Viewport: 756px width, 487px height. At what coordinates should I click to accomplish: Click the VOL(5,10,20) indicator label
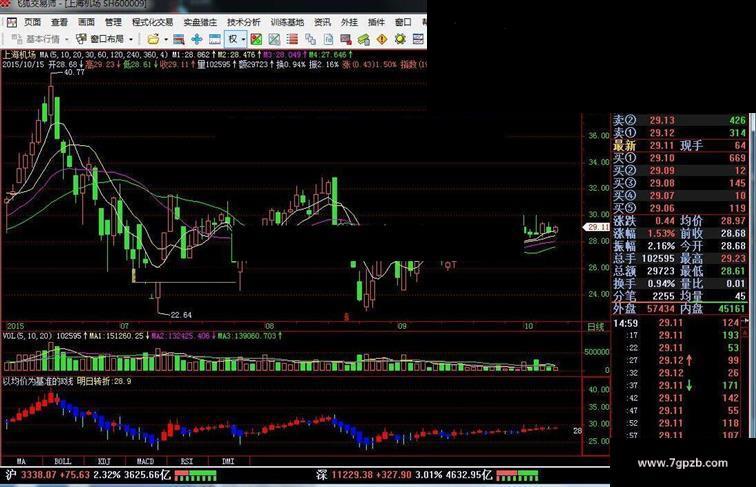27,336
